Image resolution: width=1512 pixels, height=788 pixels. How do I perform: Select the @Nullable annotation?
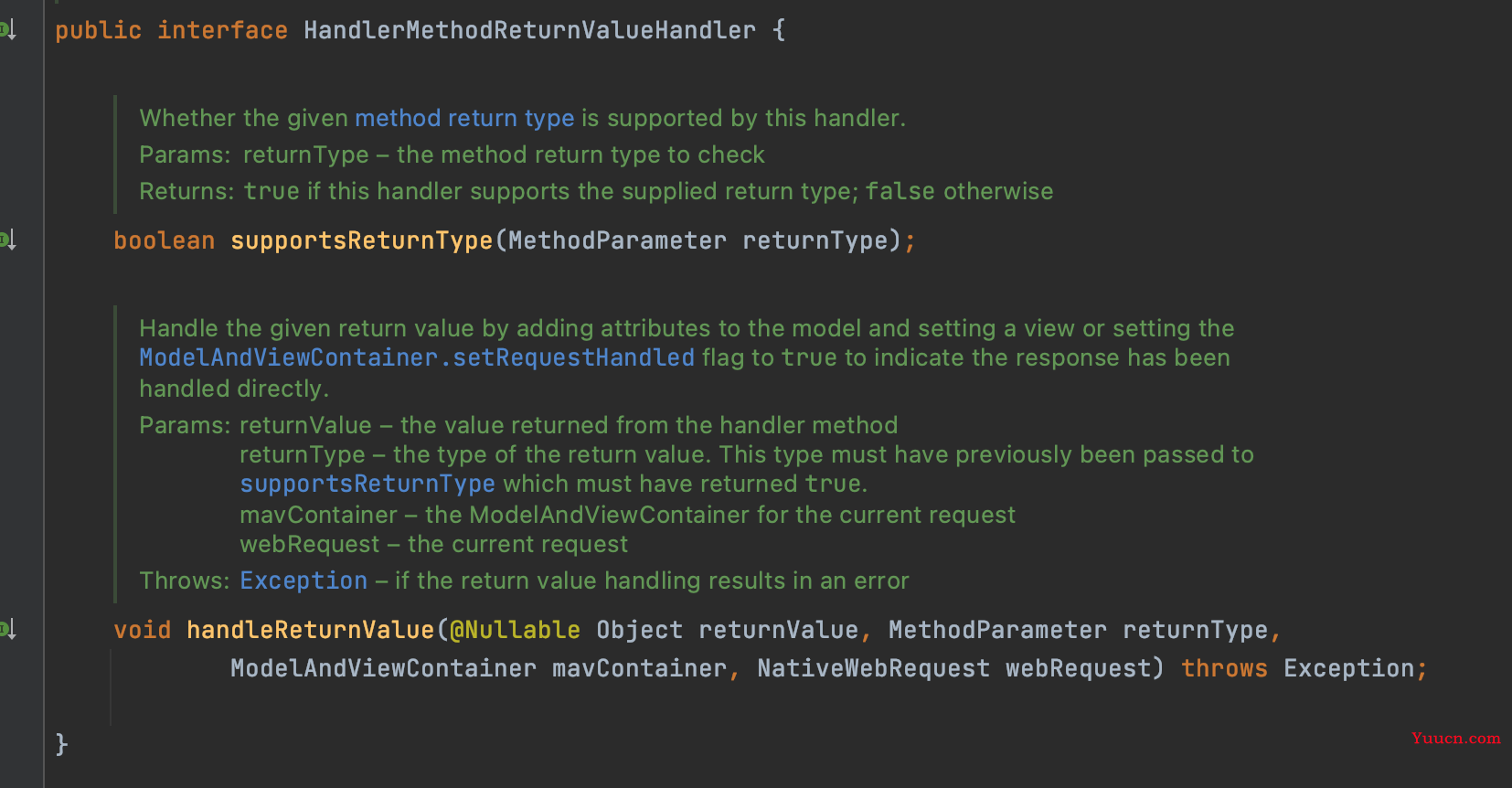pos(515,630)
